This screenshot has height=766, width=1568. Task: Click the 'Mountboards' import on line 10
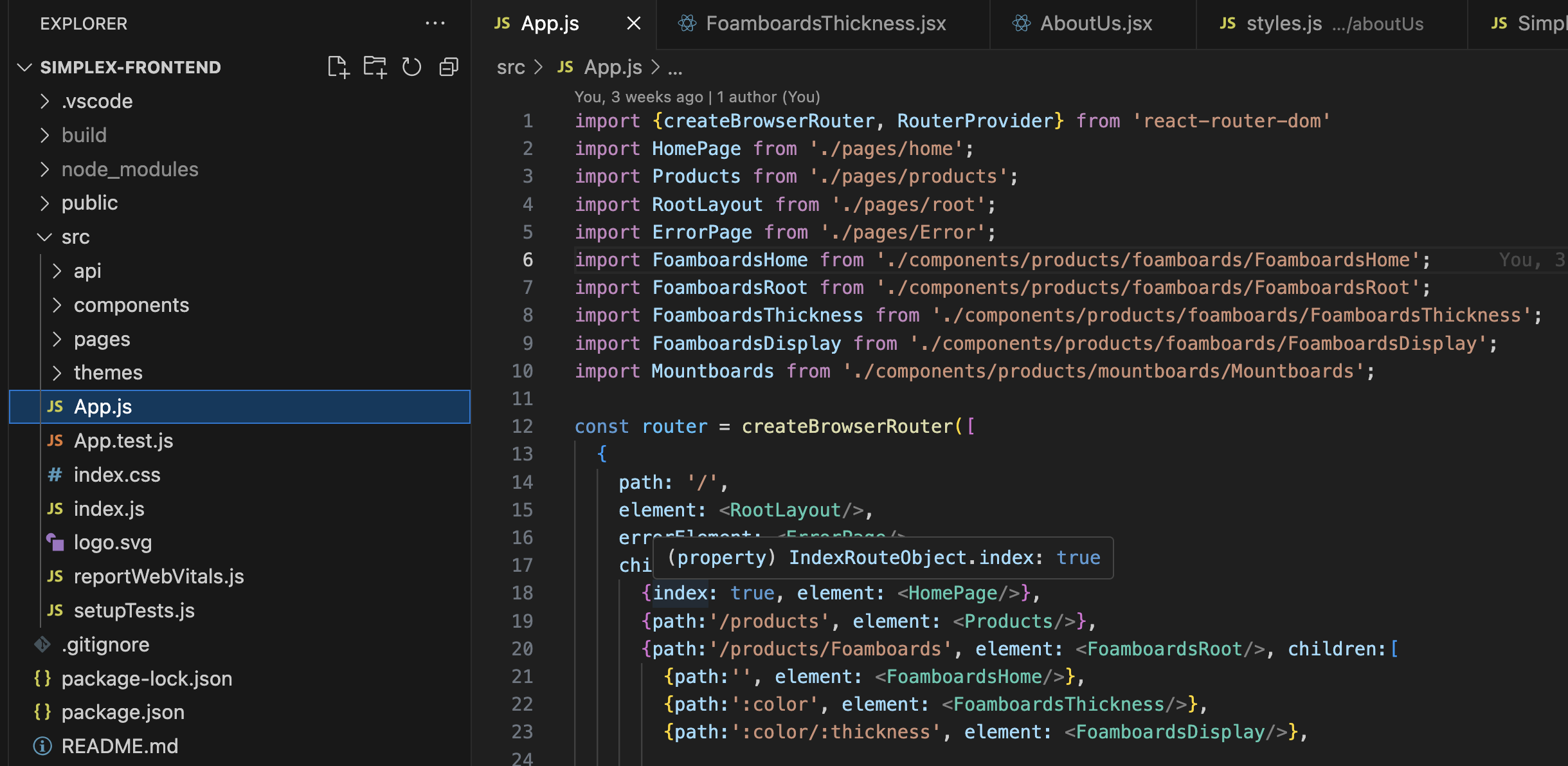712,371
